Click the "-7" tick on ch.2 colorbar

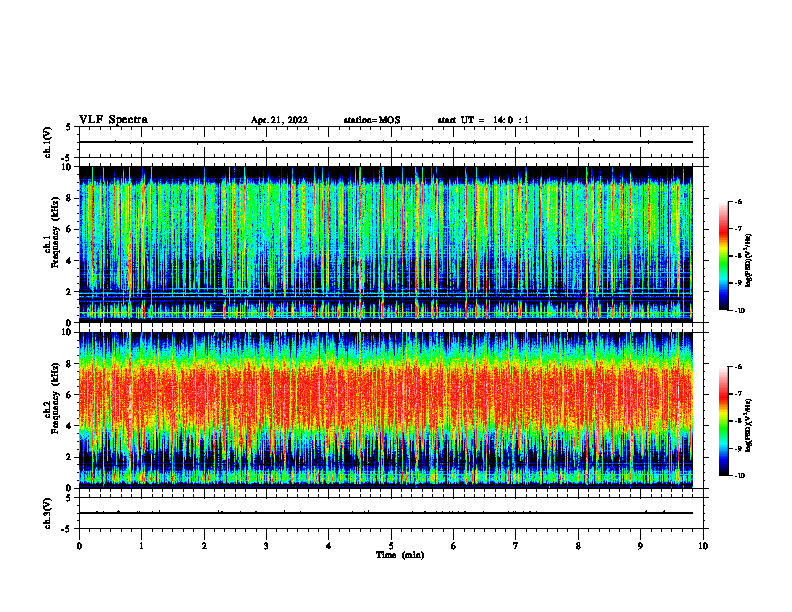[738, 394]
